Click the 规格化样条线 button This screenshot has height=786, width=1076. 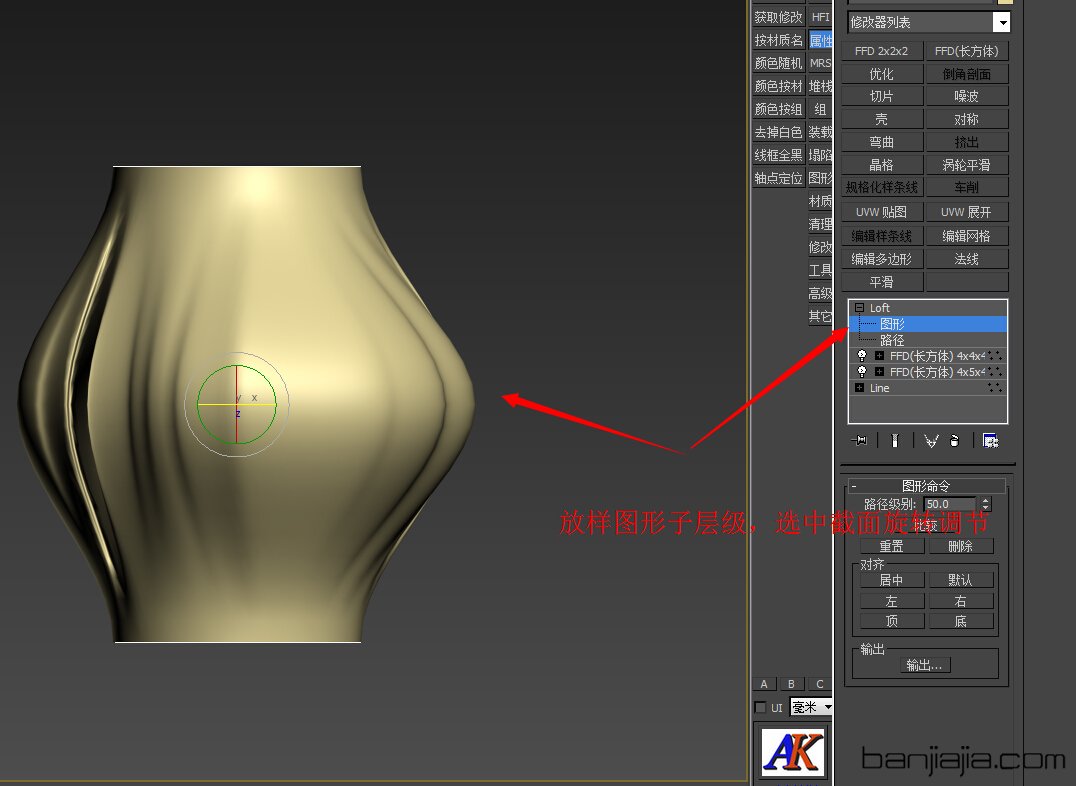[x=882, y=187]
